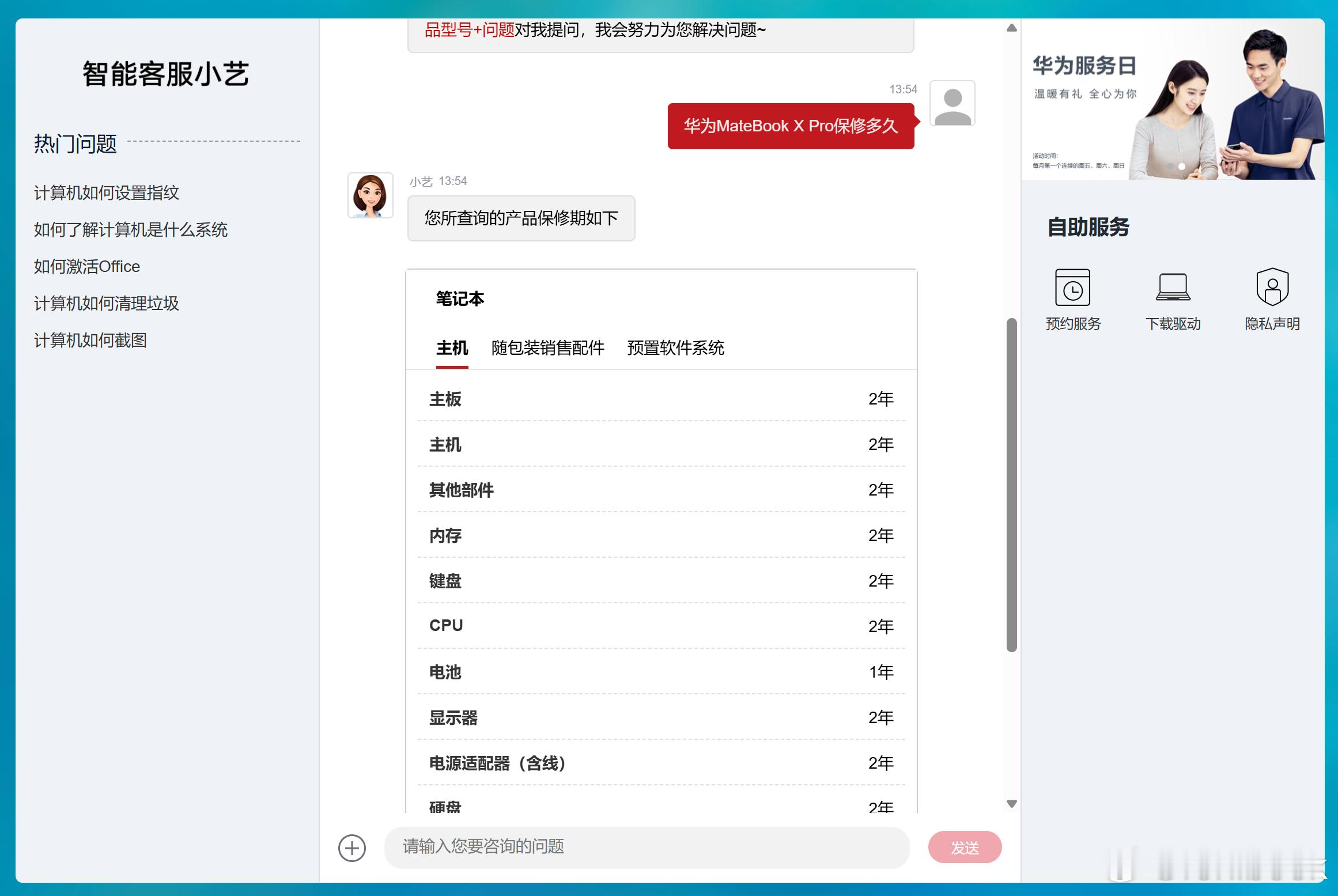Viewport: 1338px width, 896px height.
Task: Open the 下载驱动 laptop icon
Action: [x=1173, y=287]
